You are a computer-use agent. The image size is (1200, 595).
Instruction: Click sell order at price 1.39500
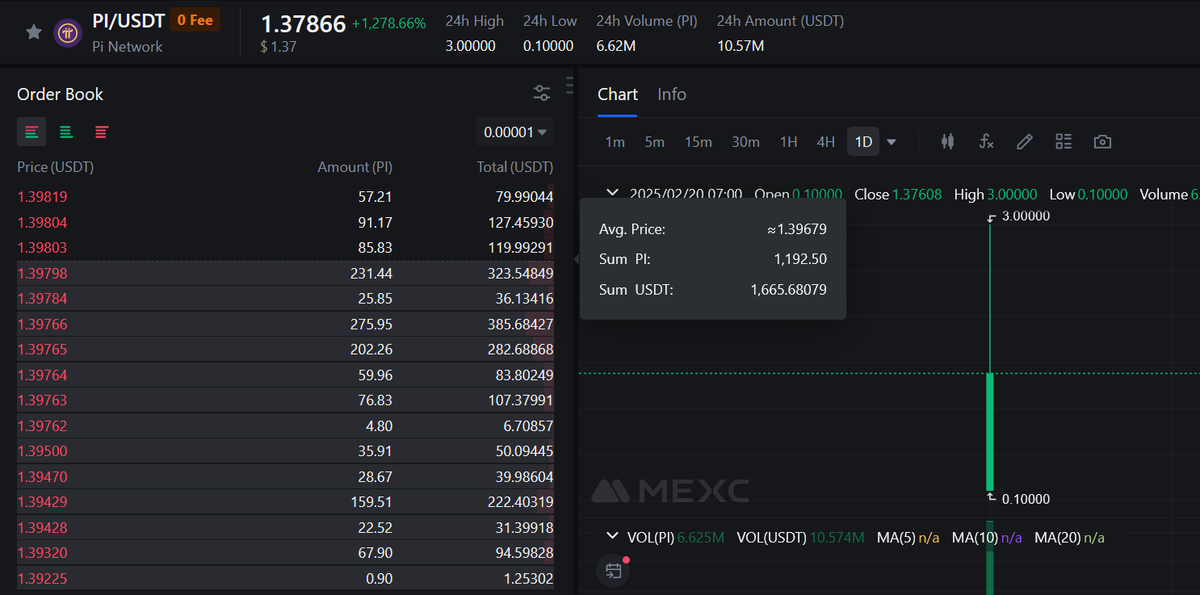pyautogui.click(x=285, y=451)
